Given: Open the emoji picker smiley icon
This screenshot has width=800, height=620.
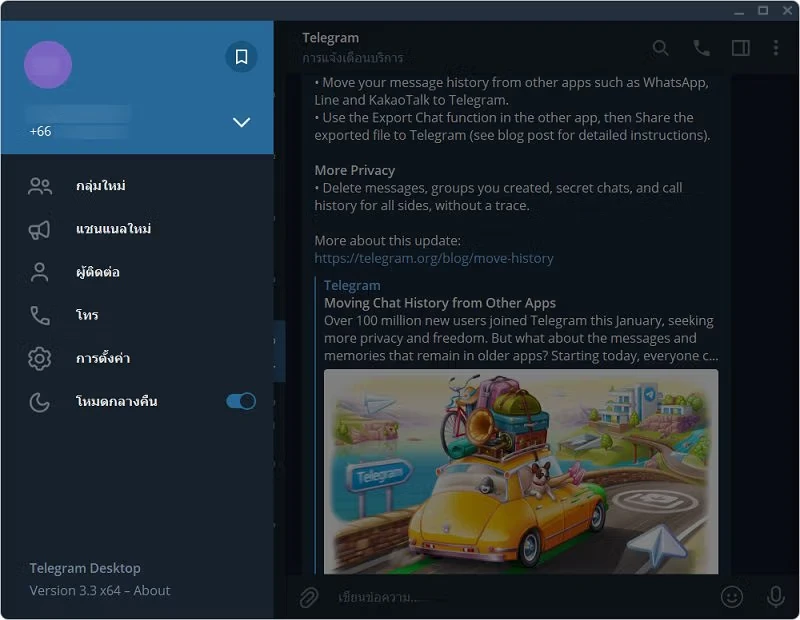Looking at the screenshot, I should (732, 597).
